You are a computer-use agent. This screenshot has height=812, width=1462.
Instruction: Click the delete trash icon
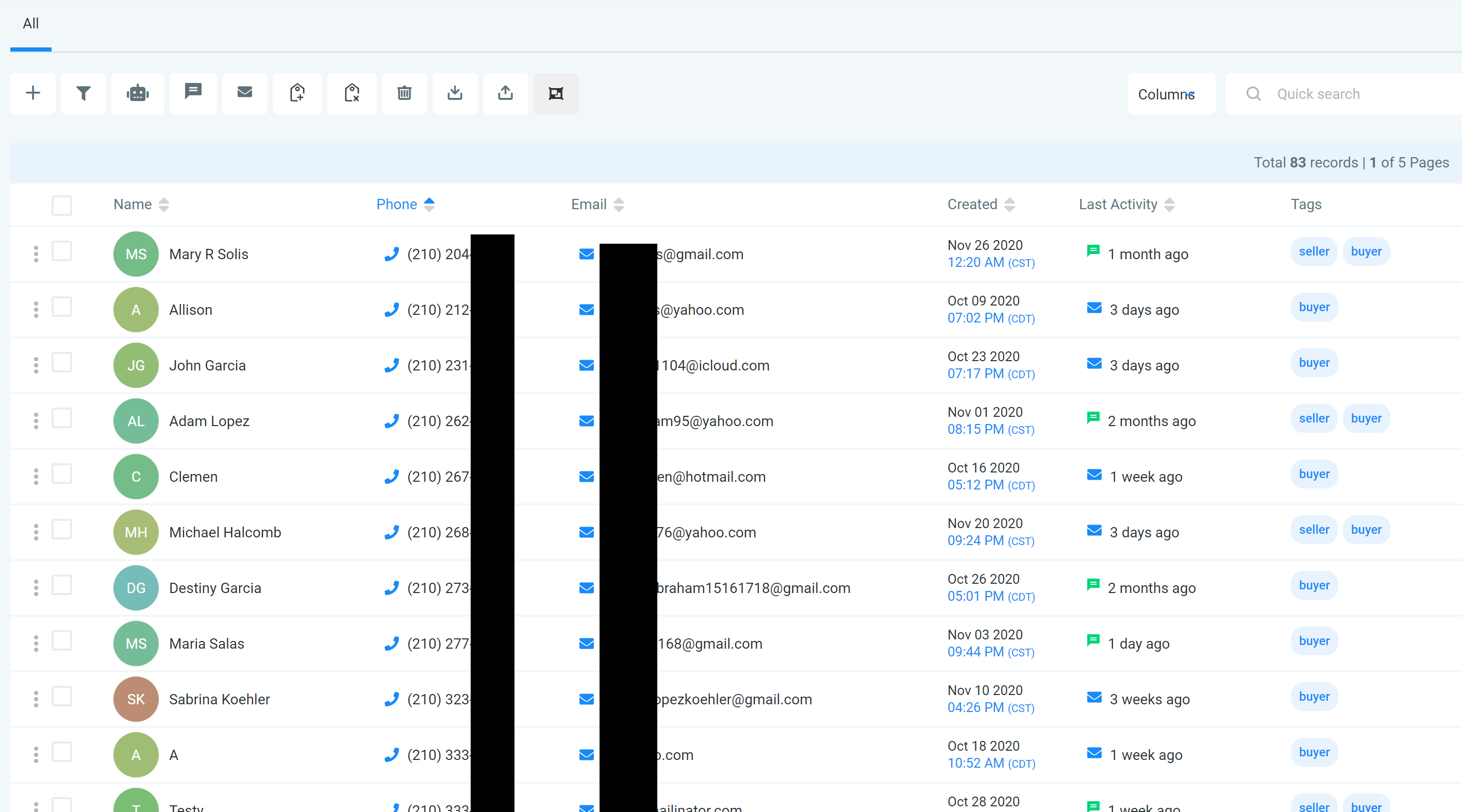click(x=404, y=93)
